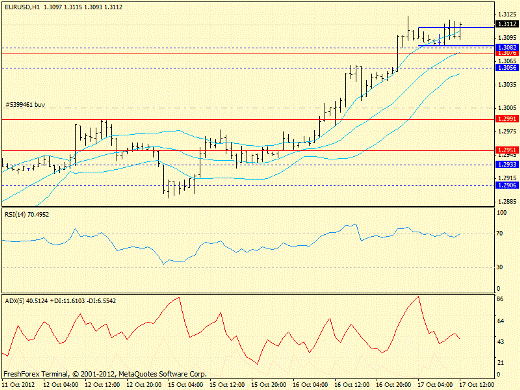The image size is (520, 390).
Task: Select the blue price label 1.2906
Action: [507, 185]
